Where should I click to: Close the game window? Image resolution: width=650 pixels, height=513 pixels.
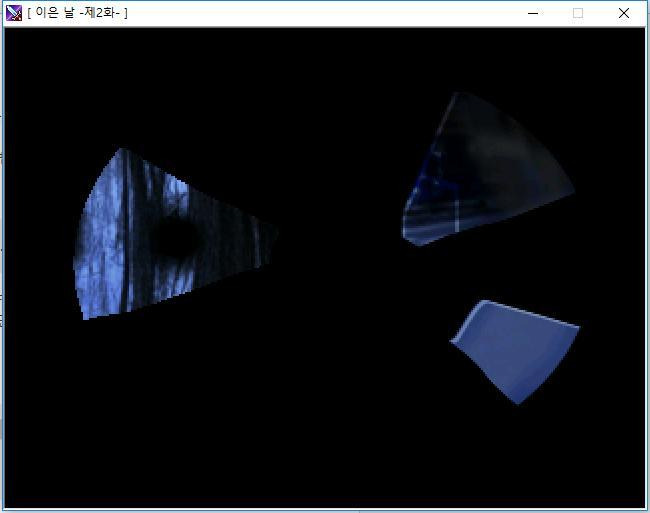click(x=623, y=13)
